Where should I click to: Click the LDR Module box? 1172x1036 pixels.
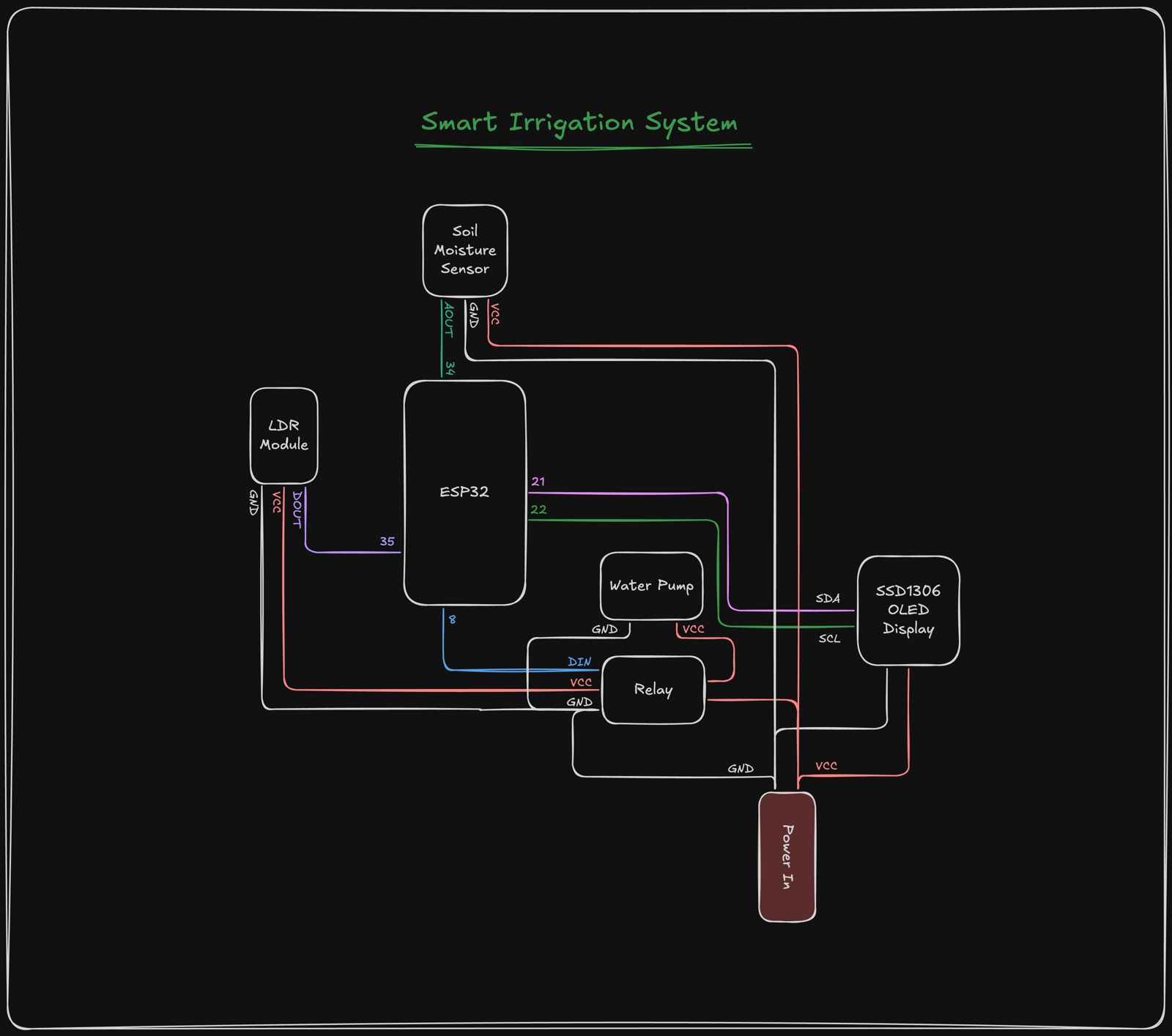click(x=284, y=436)
